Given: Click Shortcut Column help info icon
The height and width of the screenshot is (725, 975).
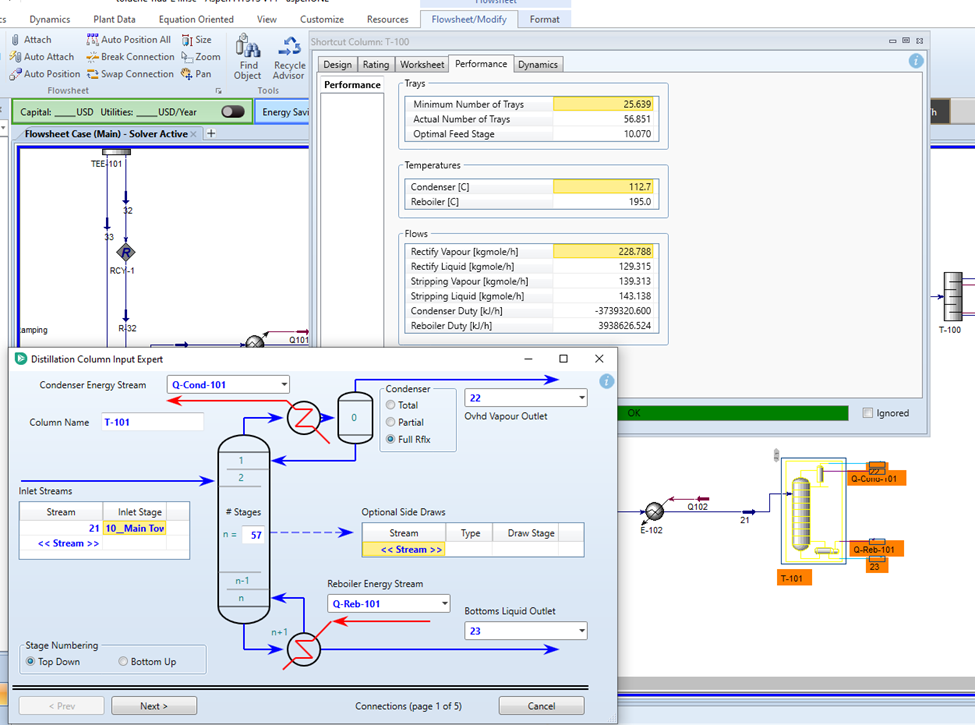Looking at the screenshot, I should pos(915,61).
